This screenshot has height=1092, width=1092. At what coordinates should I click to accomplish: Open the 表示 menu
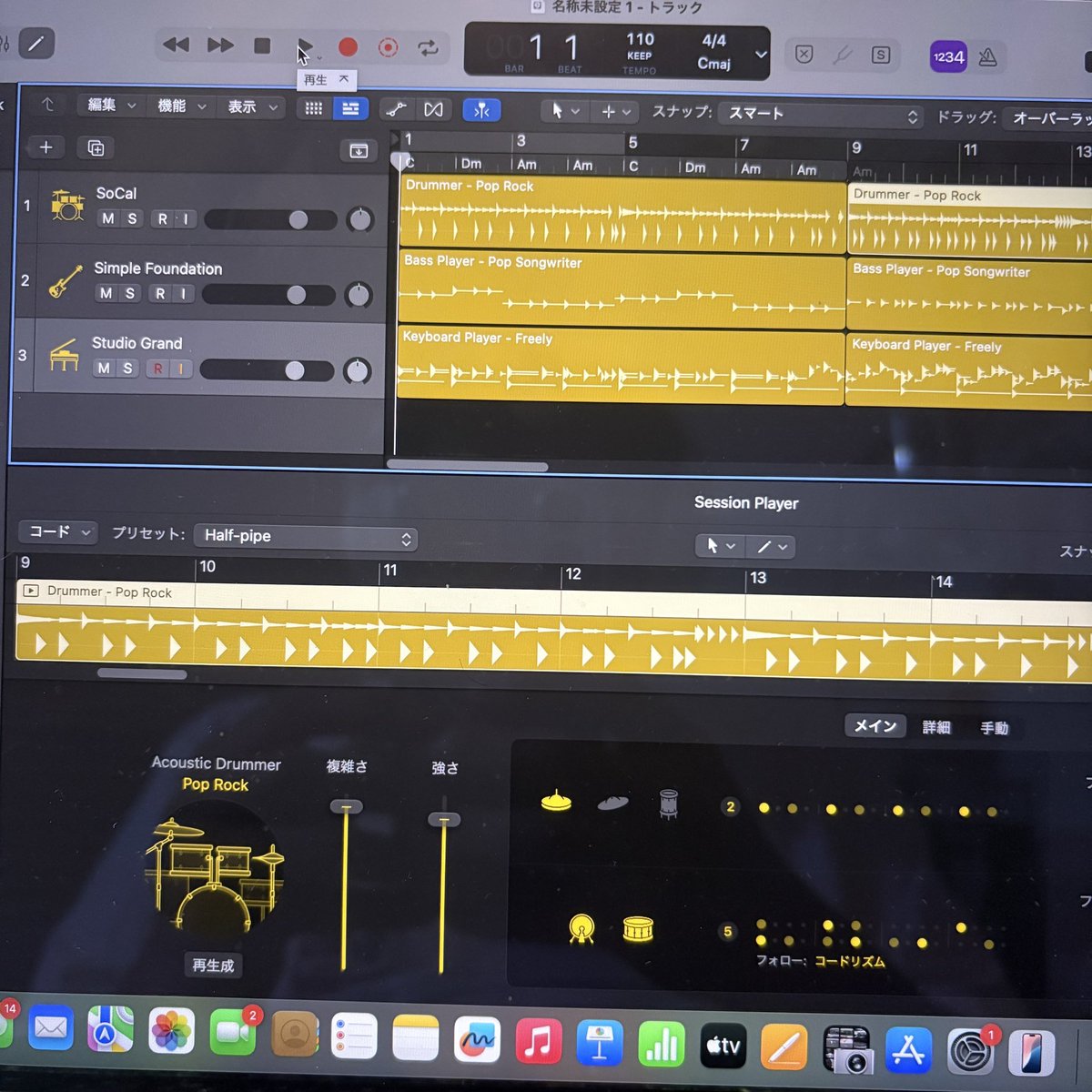click(x=251, y=106)
